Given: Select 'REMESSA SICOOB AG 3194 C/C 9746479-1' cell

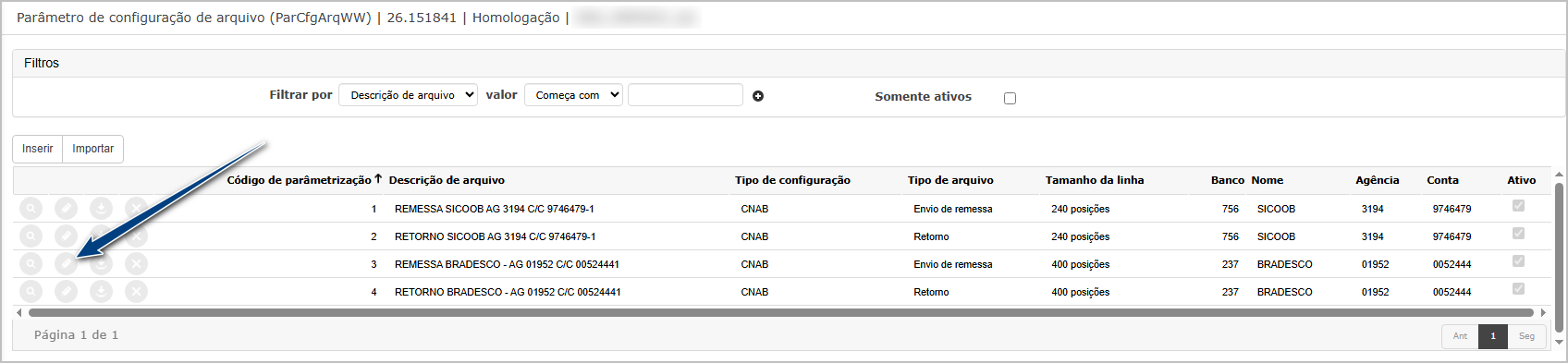Looking at the screenshot, I should (495, 209).
